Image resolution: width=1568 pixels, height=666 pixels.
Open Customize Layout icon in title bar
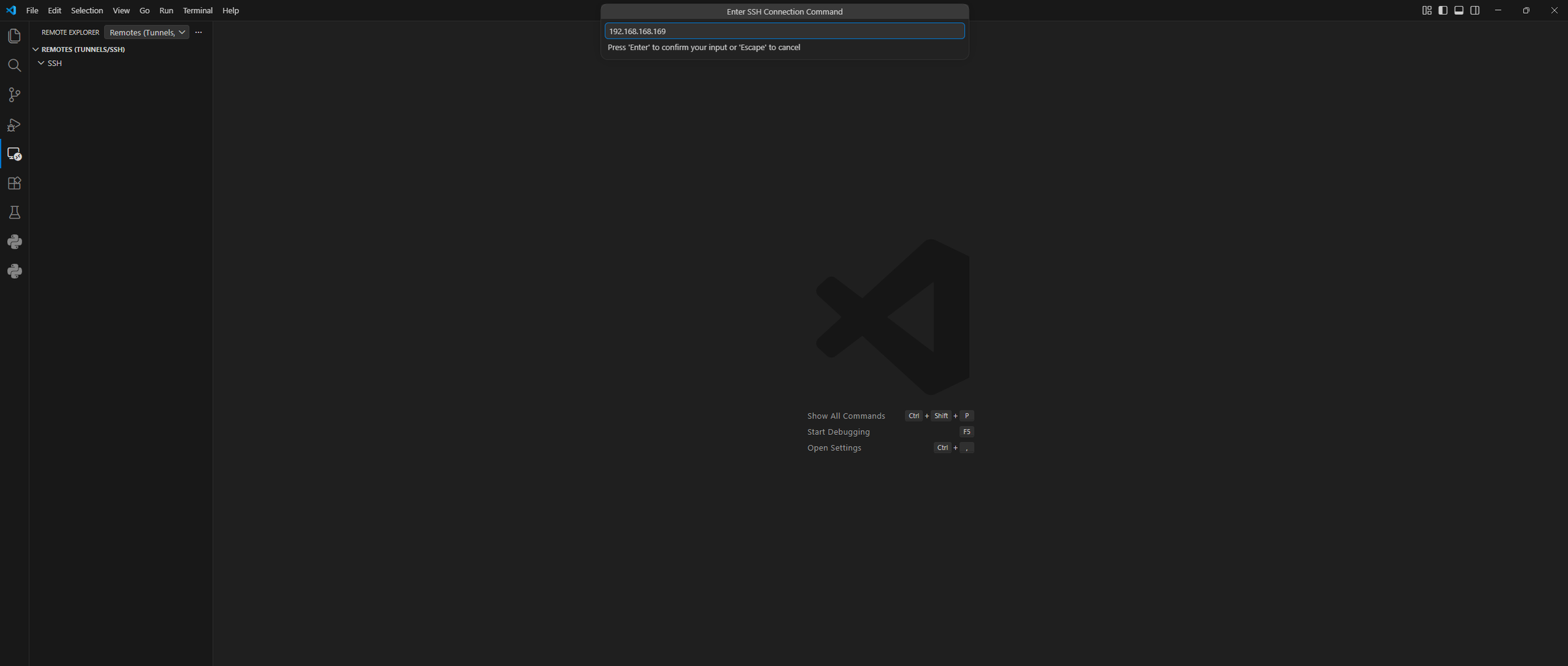pyautogui.click(x=1427, y=10)
